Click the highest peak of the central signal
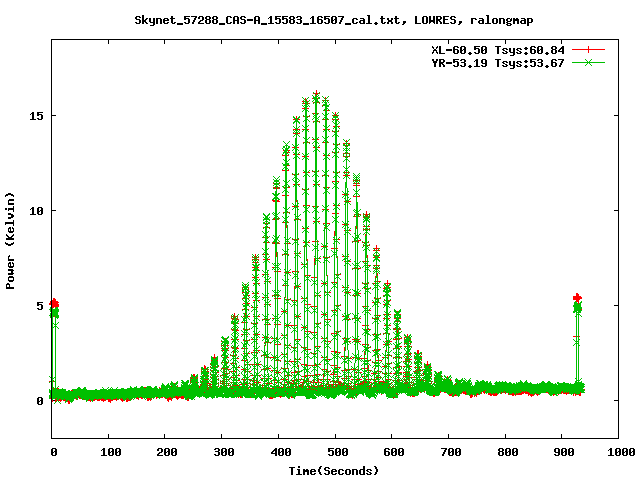This screenshot has height=480, width=640. tap(316, 95)
